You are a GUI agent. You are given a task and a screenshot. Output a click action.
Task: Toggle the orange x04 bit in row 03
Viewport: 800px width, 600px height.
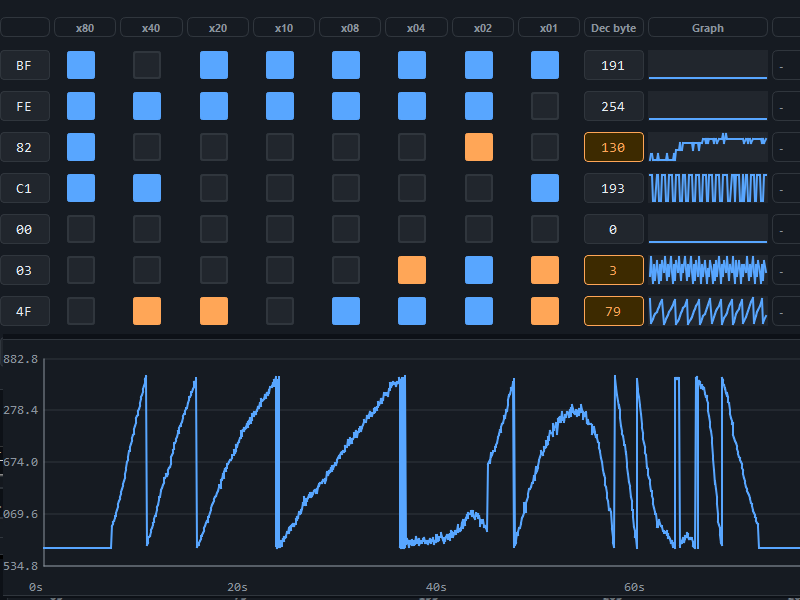click(412, 270)
